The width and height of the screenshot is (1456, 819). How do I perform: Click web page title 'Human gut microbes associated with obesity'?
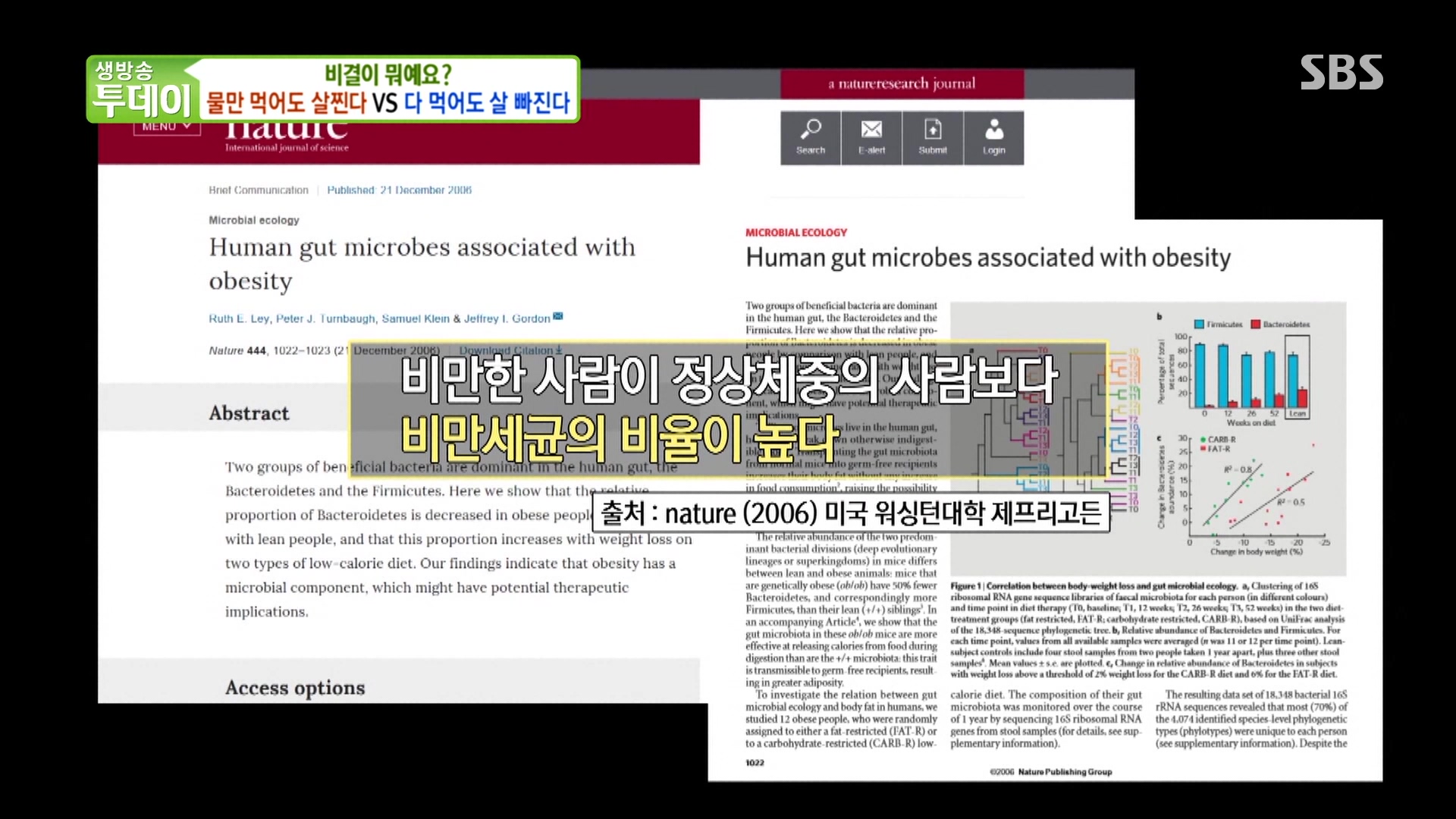(x=422, y=264)
